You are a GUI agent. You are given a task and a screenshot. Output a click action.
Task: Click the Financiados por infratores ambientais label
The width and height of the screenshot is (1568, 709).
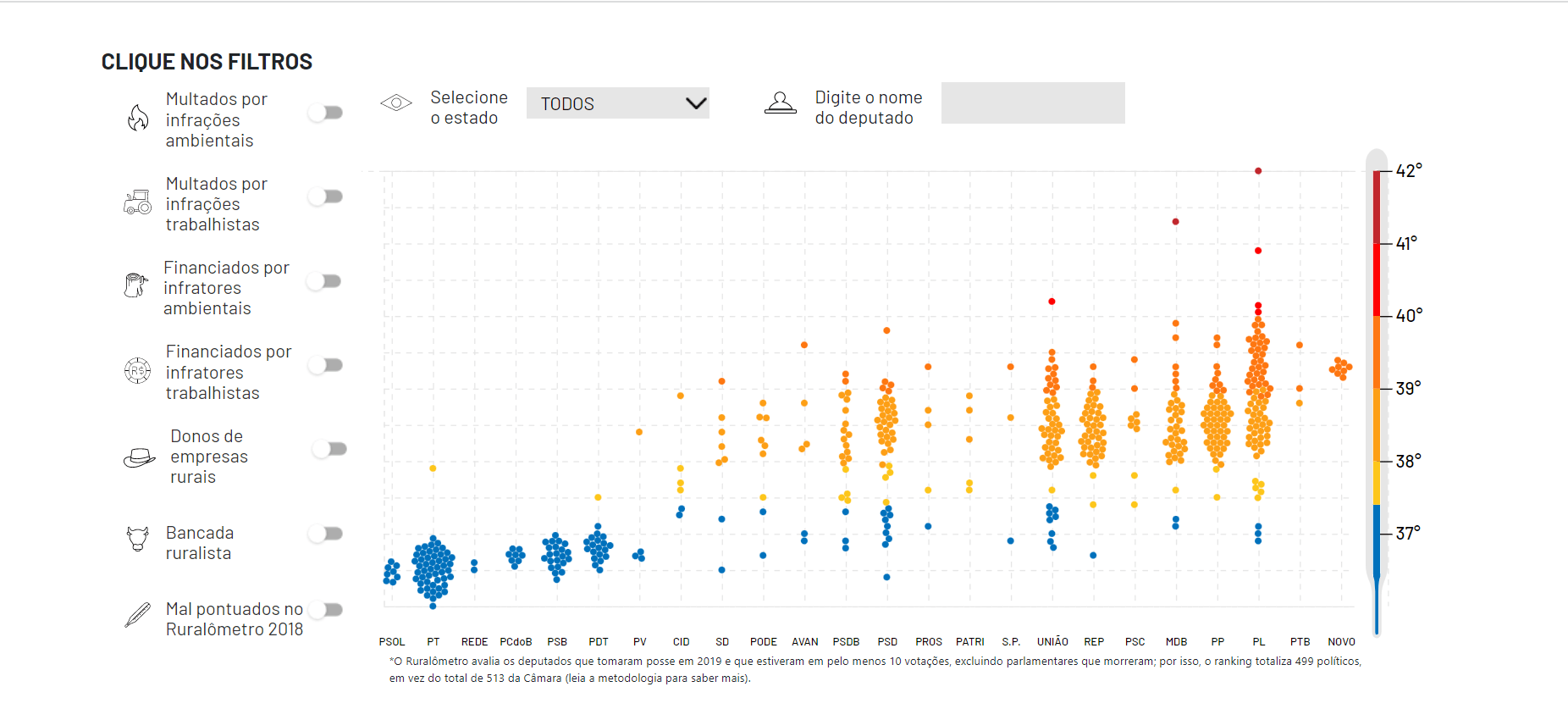coord(226,288)
